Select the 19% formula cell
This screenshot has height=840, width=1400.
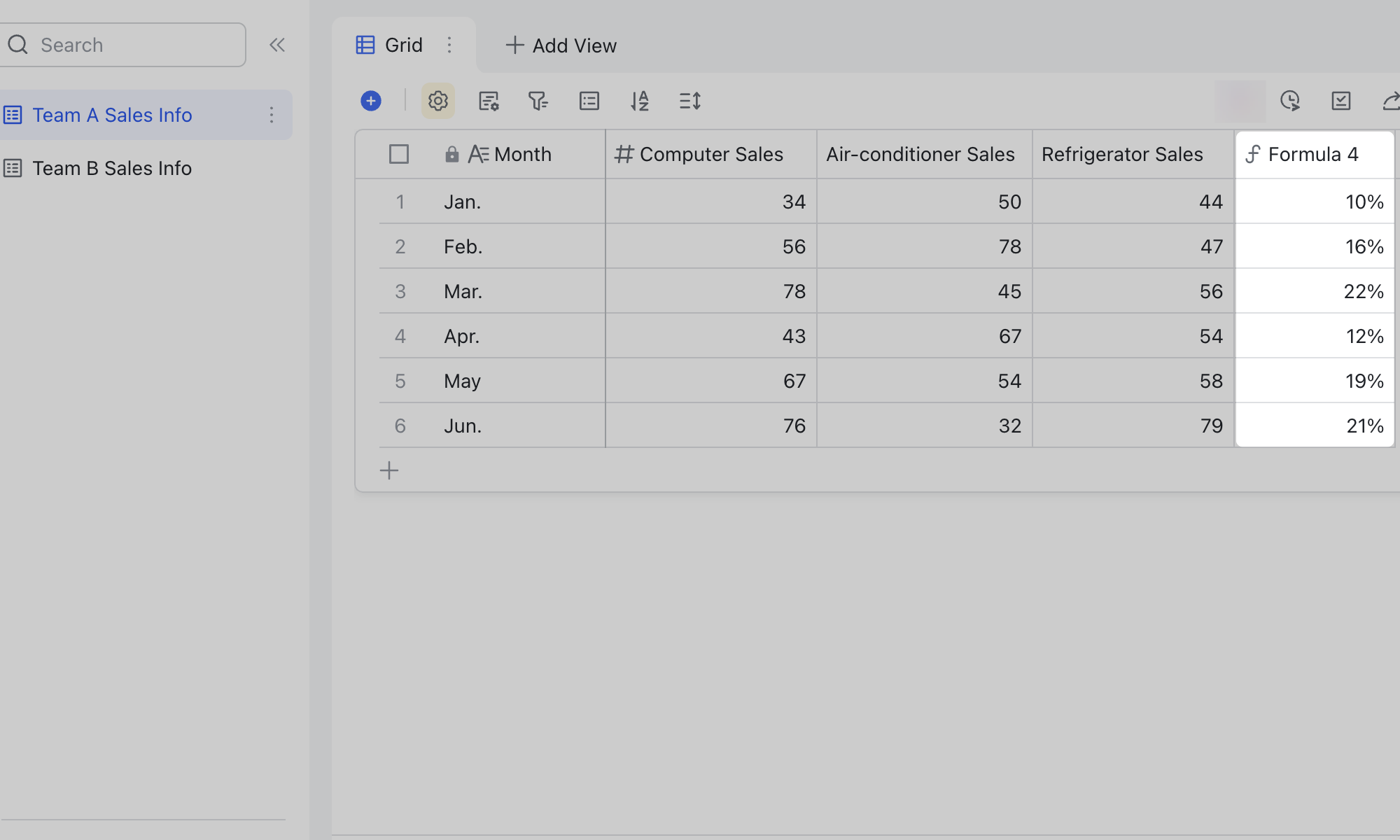pos(1315,381)
